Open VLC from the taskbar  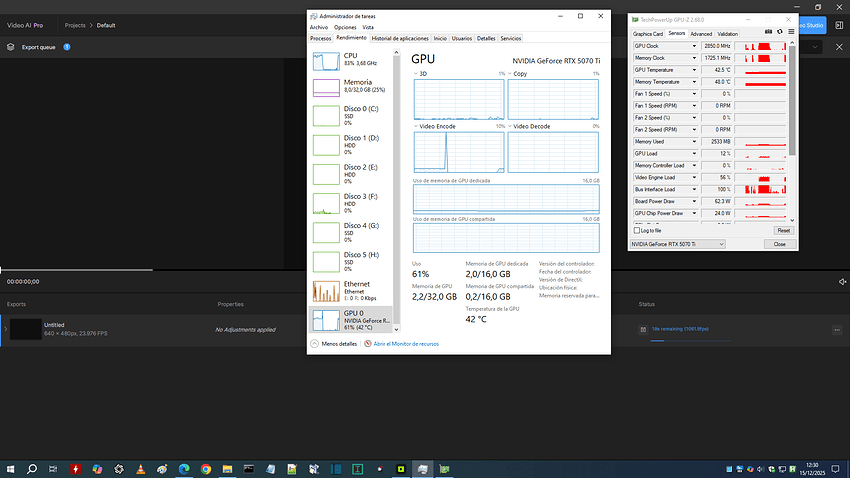click(x=140, y=468)
